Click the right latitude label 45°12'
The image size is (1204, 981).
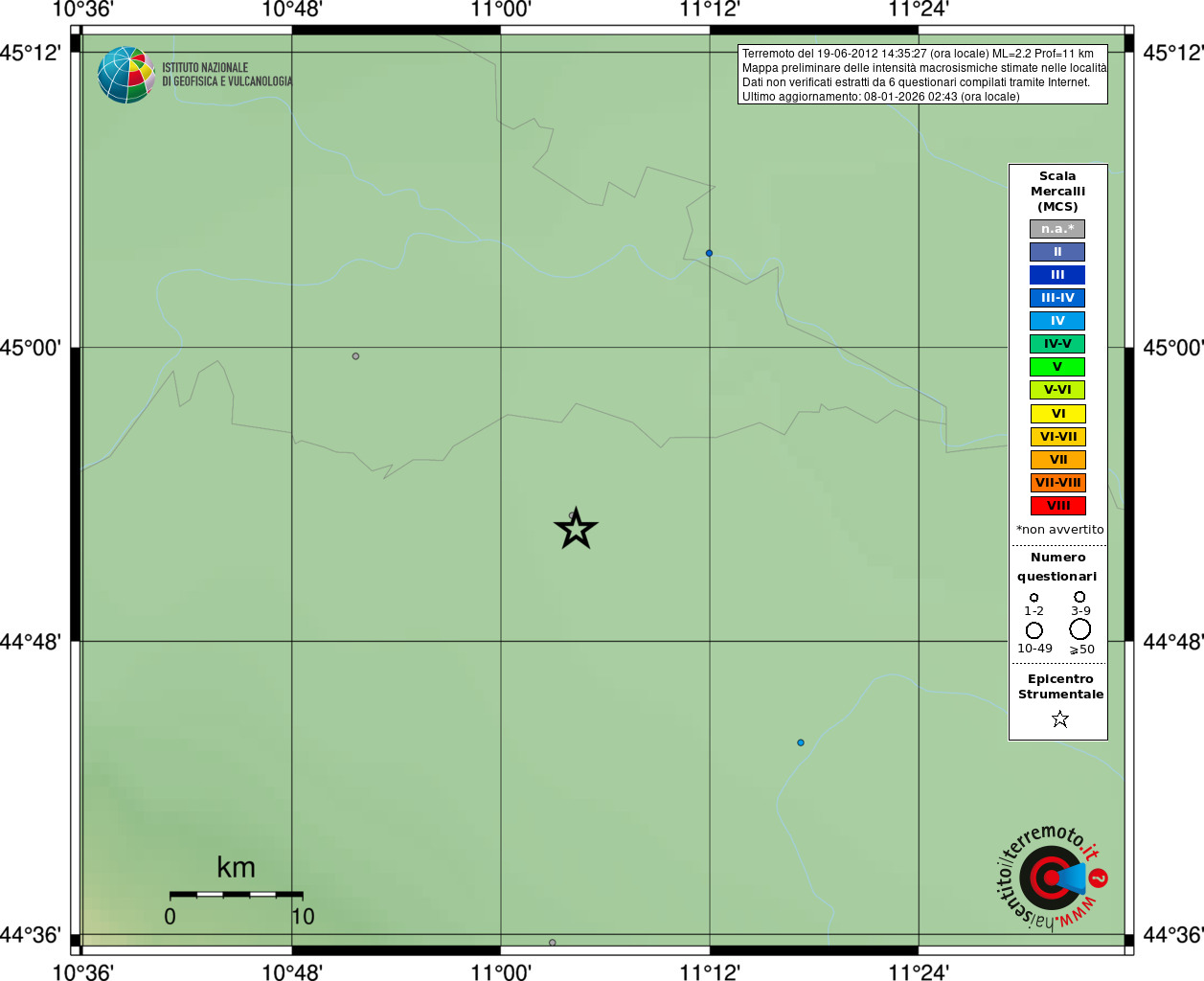coord(1173,53)
